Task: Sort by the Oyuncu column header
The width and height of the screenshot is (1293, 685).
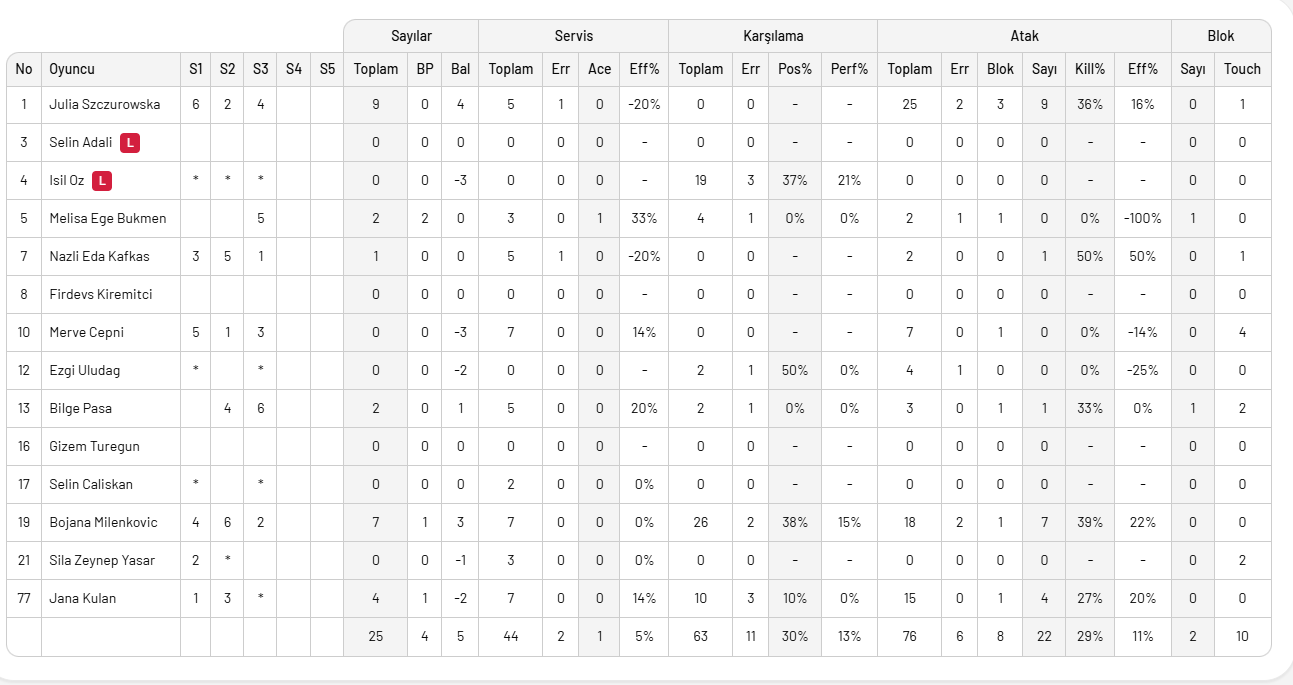Action: pos(72,69)
